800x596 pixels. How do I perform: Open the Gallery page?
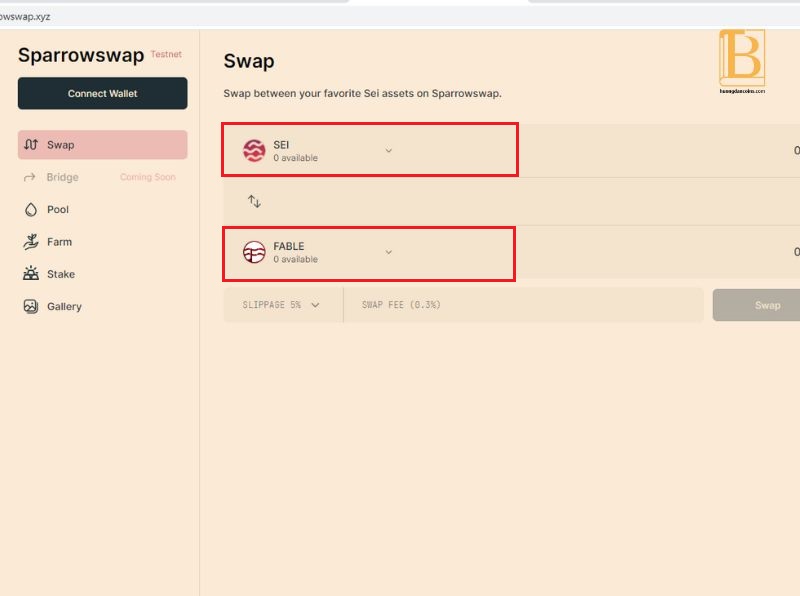pyautogui.click(x=103, y=306)
